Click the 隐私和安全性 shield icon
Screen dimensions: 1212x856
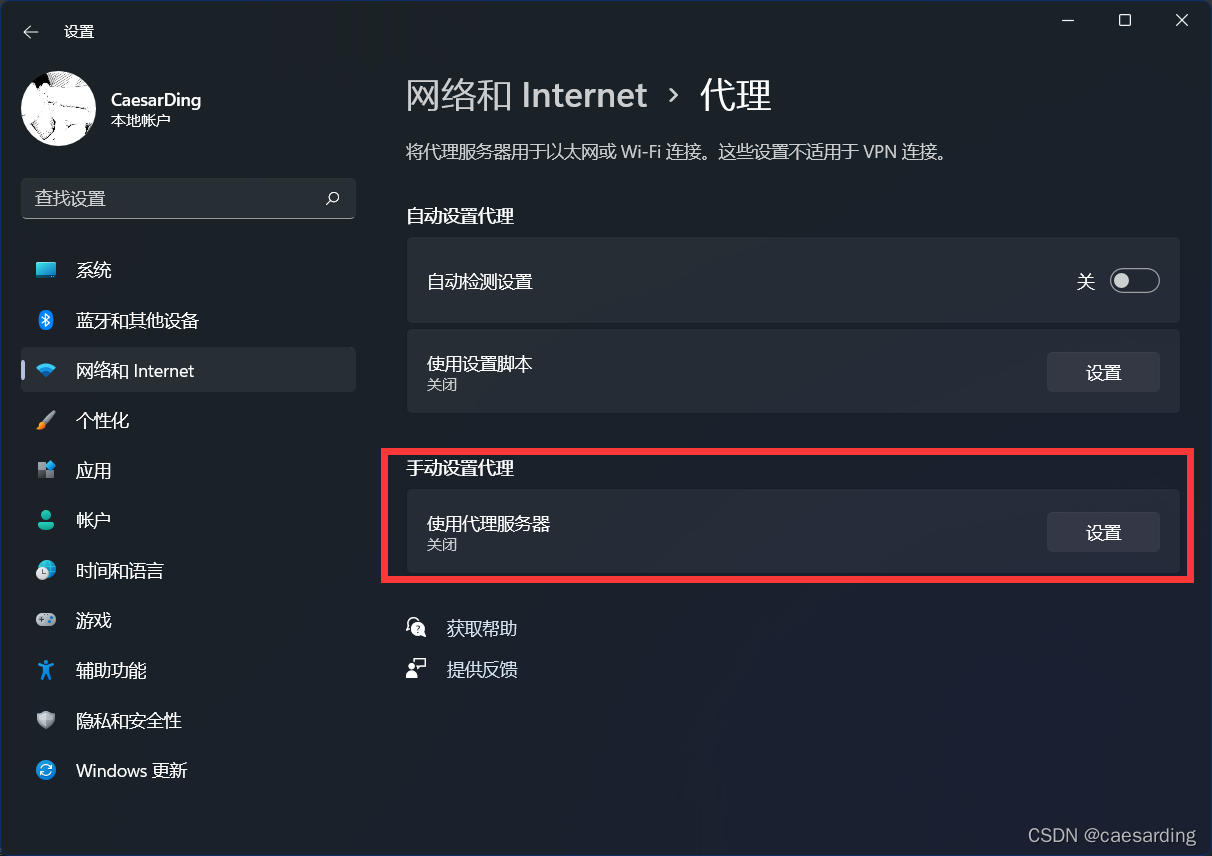tap(46, 720)
